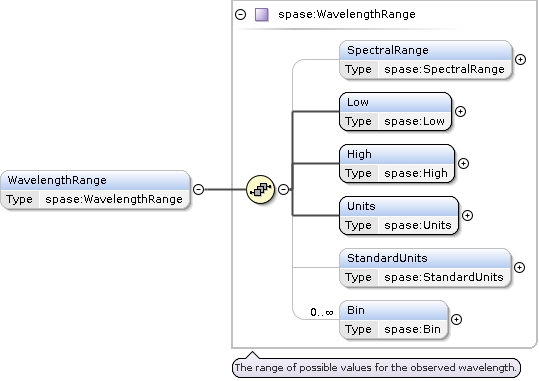Select the SpectralRange element node
Viewport: 539px width, 381px height.
click(x=426, y=60)
